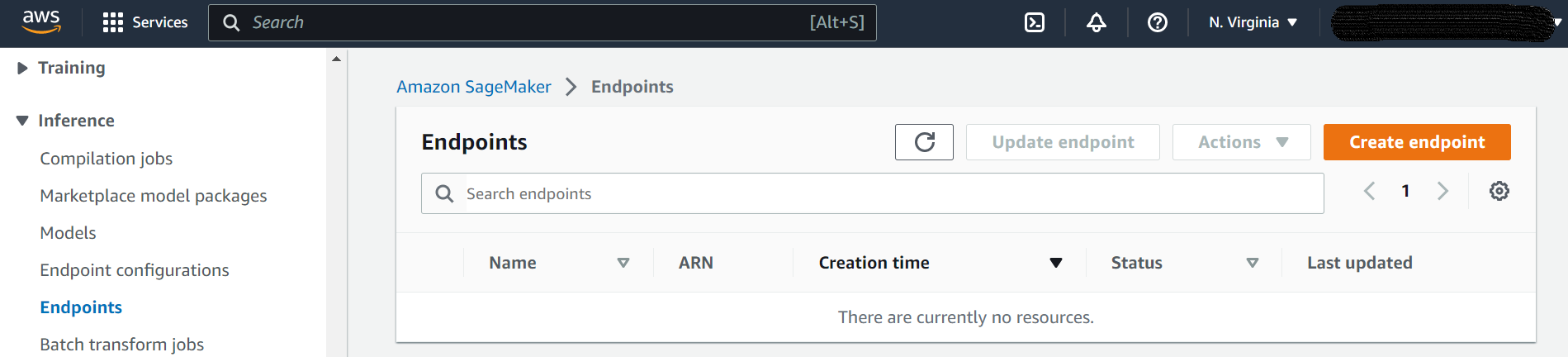Go to next page of endpoints

pyautogui.click(x=1442, y=191)
